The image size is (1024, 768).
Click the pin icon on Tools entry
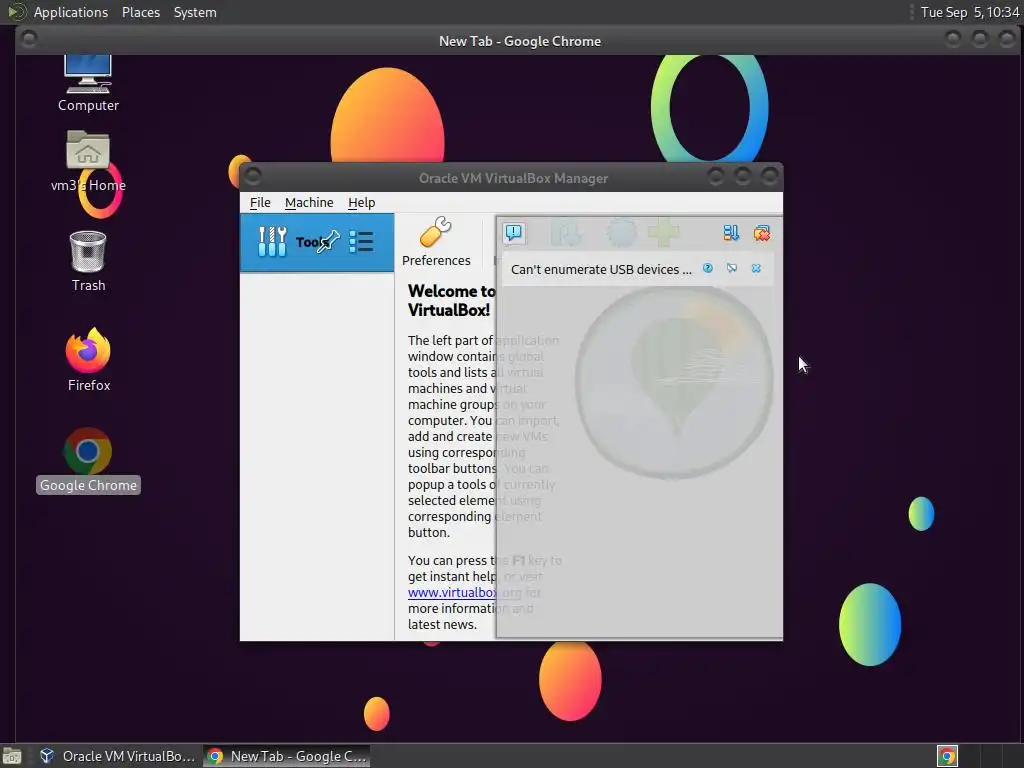pyautogui.click(x=328, y=241)
